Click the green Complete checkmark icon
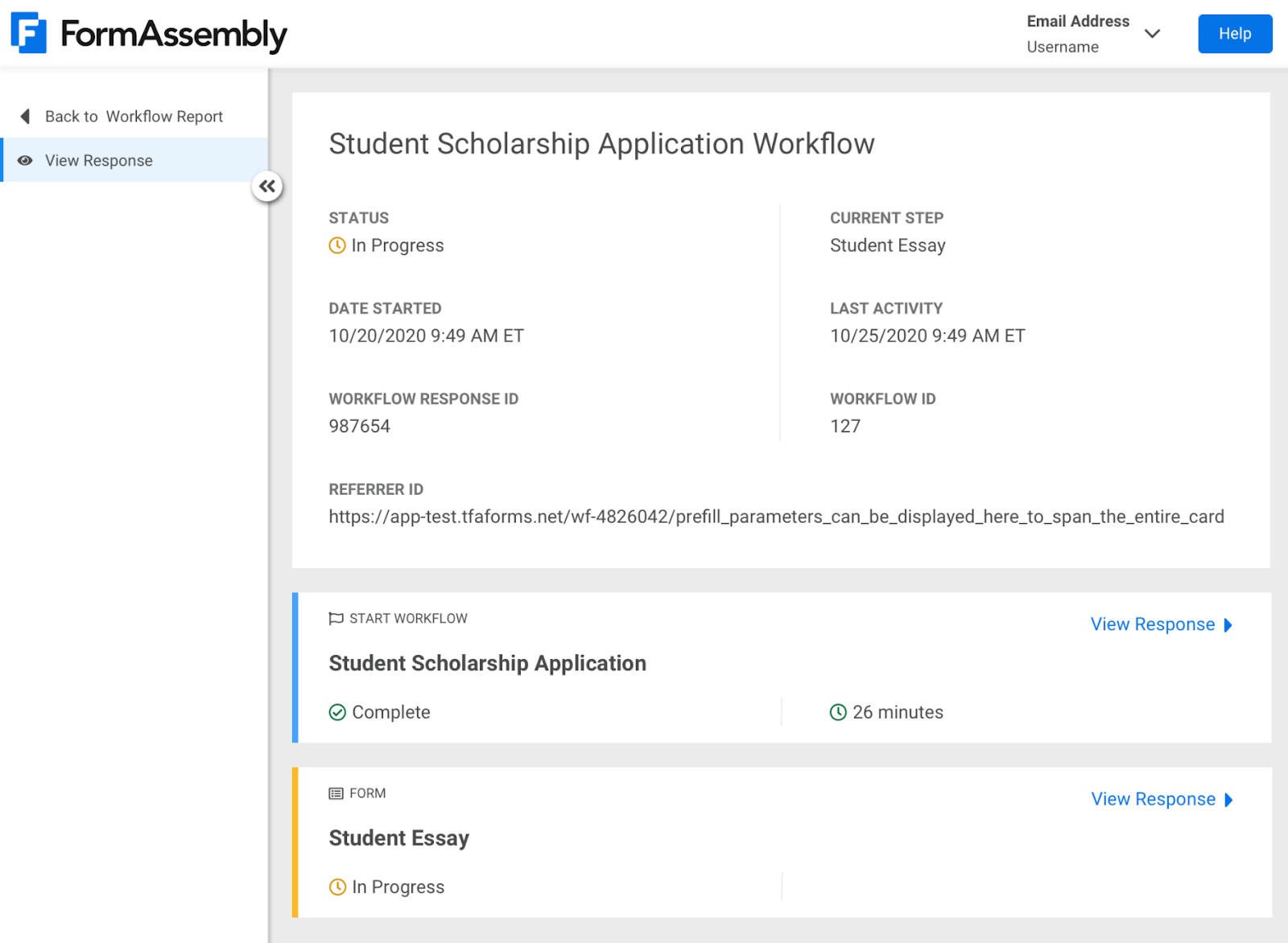 point(337,712)
